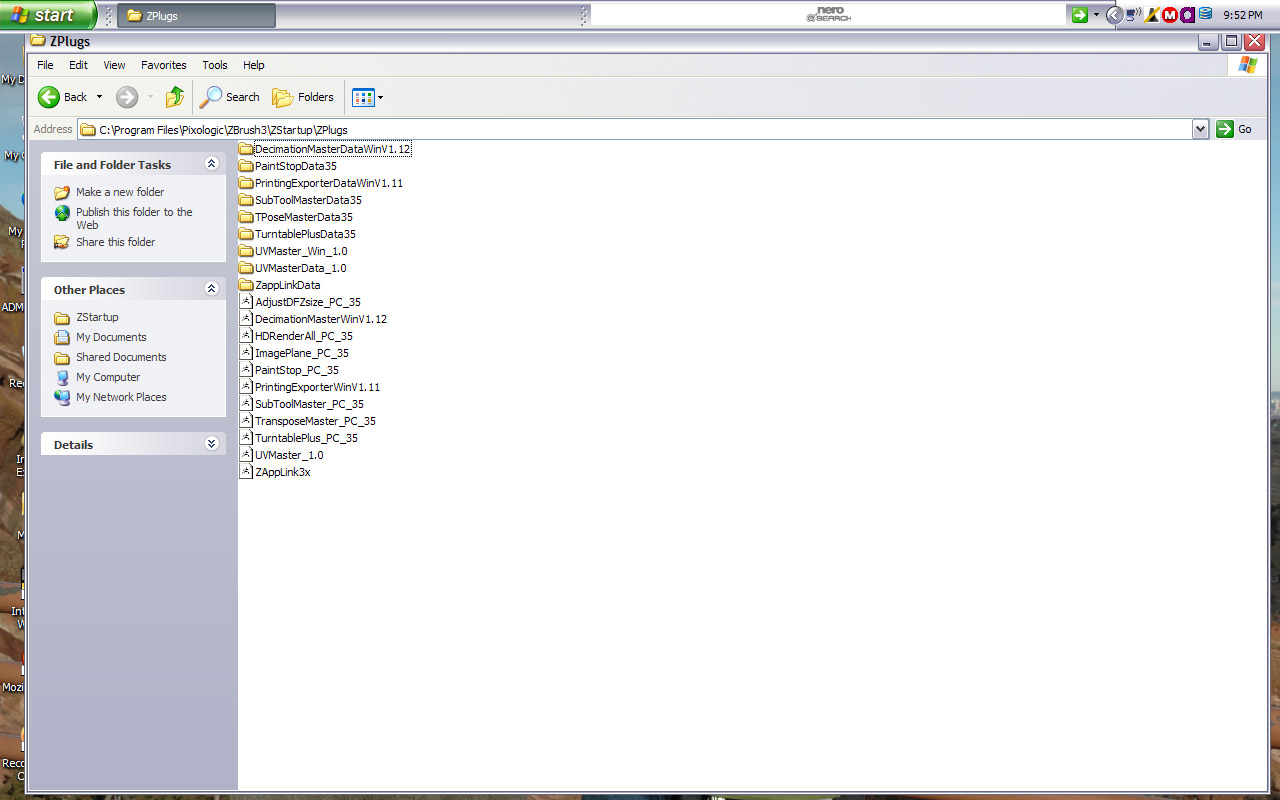The height and width of the screenshot is (800, 1280).
Task: Click the Forward navigation arrow
Action: (x=127, y=97)
